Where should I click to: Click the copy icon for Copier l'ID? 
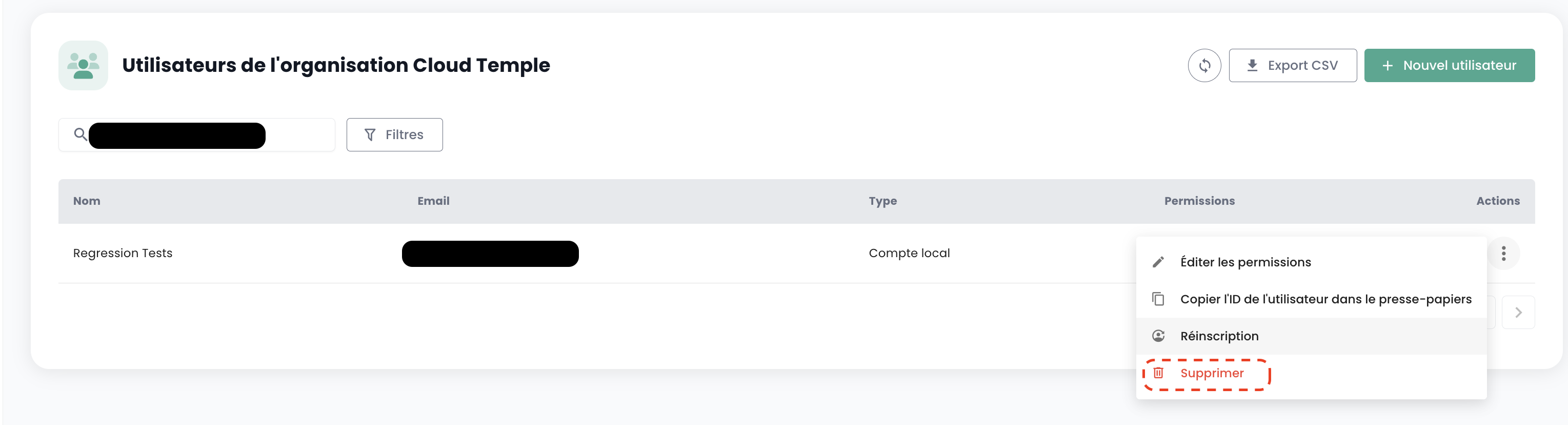coord(1158,299)
